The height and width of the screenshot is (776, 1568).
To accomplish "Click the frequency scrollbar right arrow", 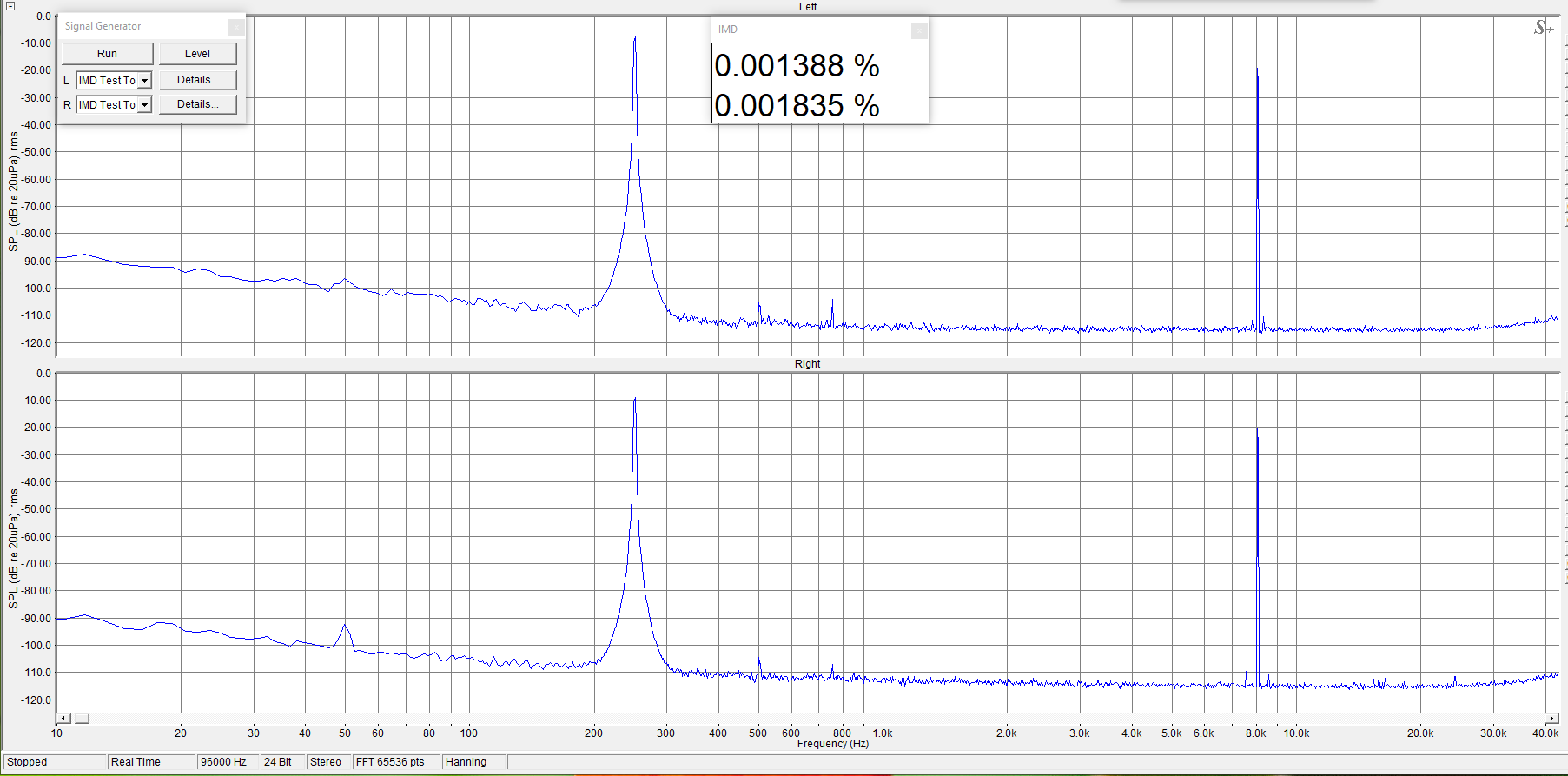I will coord(1552,719).
